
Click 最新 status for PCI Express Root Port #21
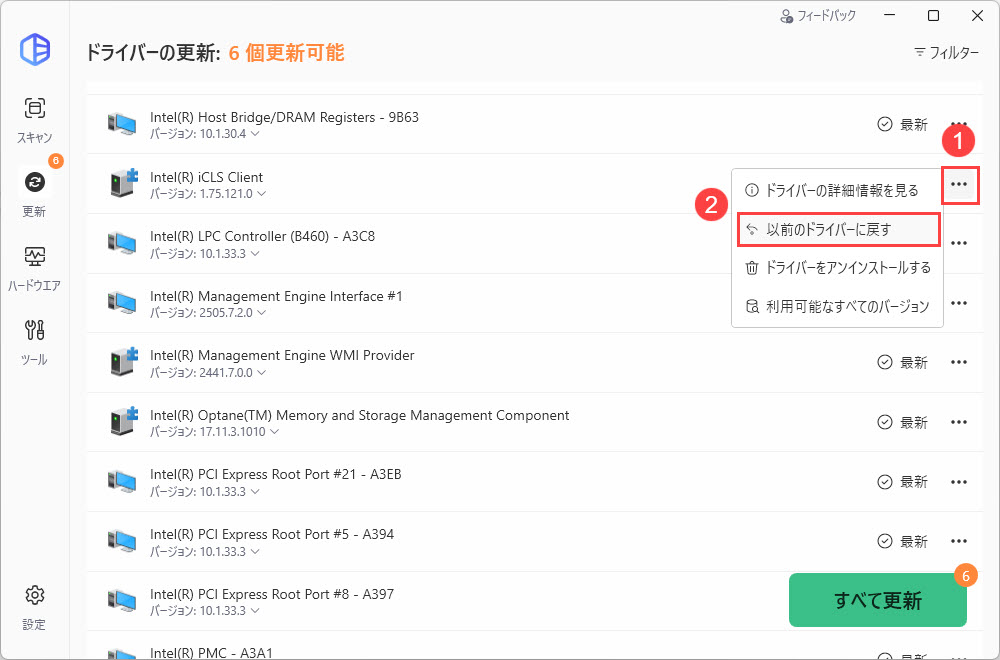point(902,481)
